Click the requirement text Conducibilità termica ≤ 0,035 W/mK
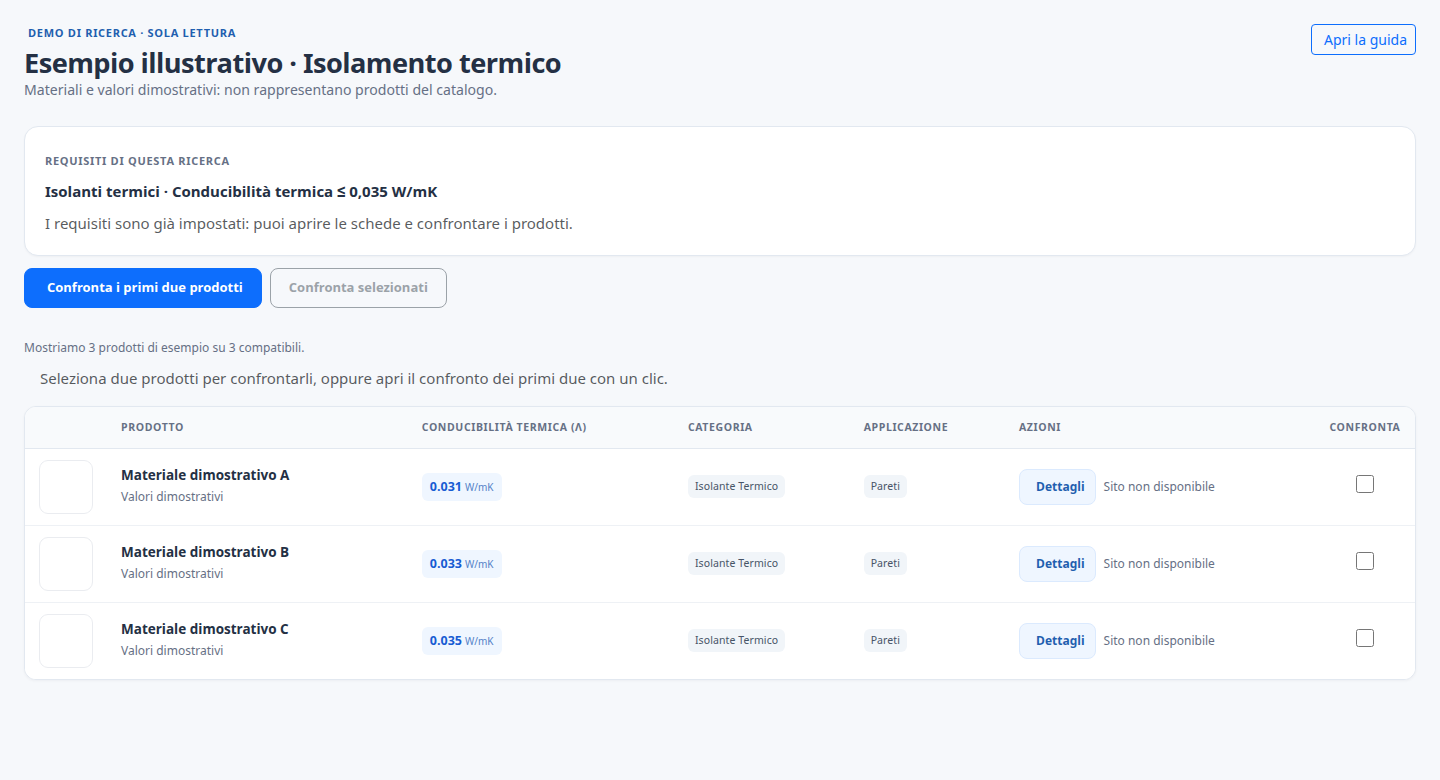 [305, 192]
